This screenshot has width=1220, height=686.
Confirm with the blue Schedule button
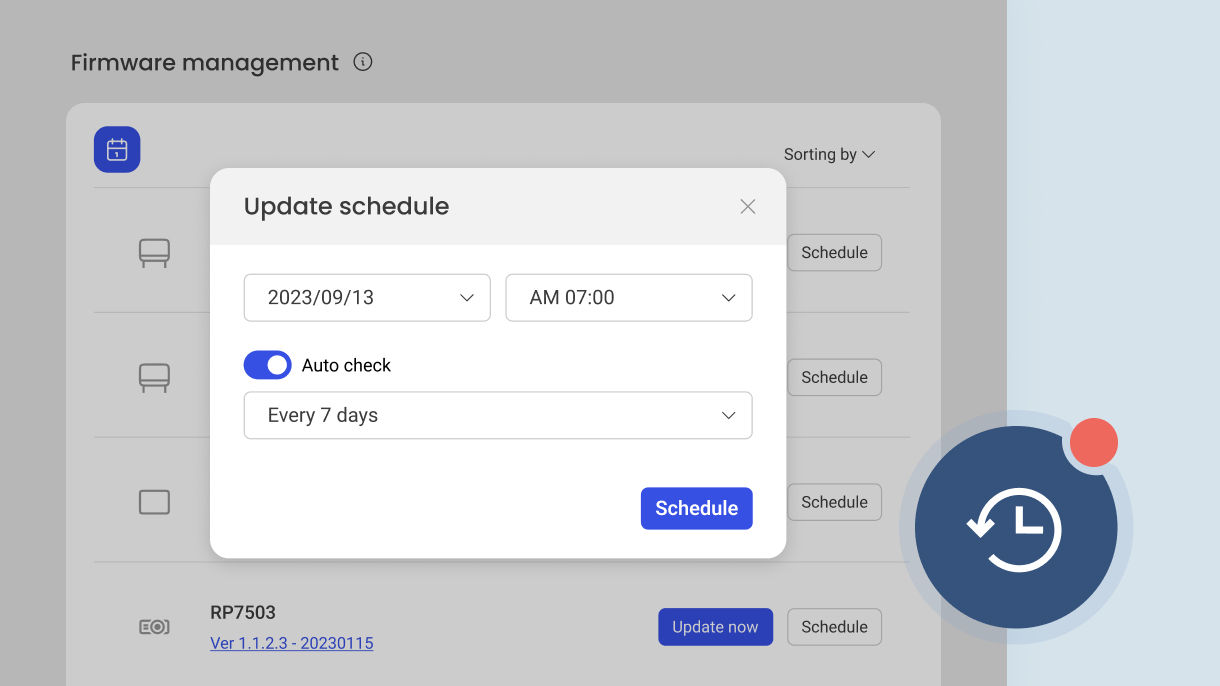[x=696, y=508]
